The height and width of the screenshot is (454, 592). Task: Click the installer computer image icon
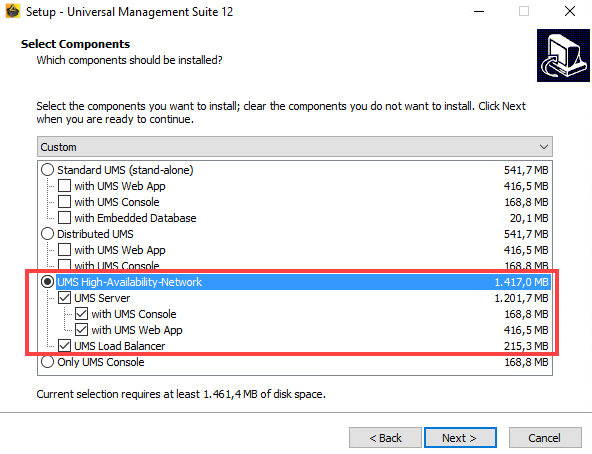point(563,55)
